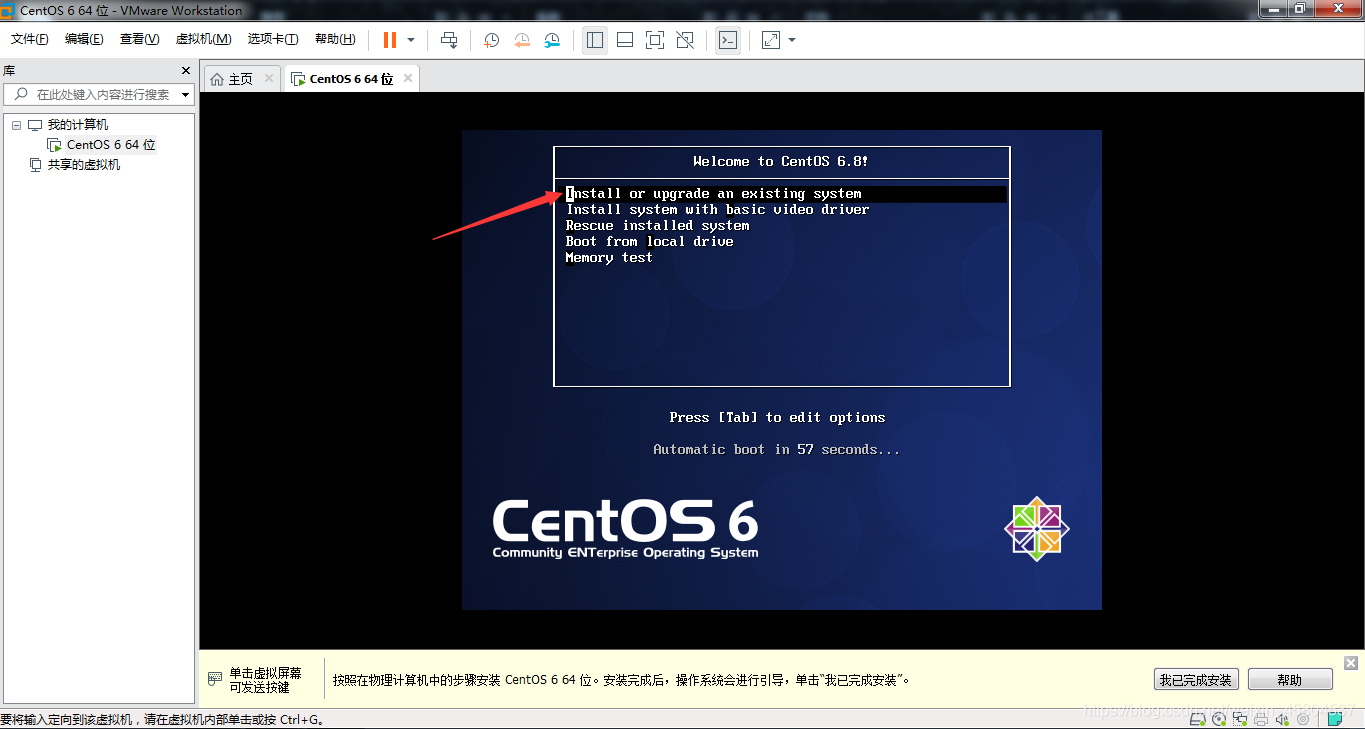This screenshot has height=729, width=1365.
Task: Toggle the library sidebar view
Action: coord(595,40)
